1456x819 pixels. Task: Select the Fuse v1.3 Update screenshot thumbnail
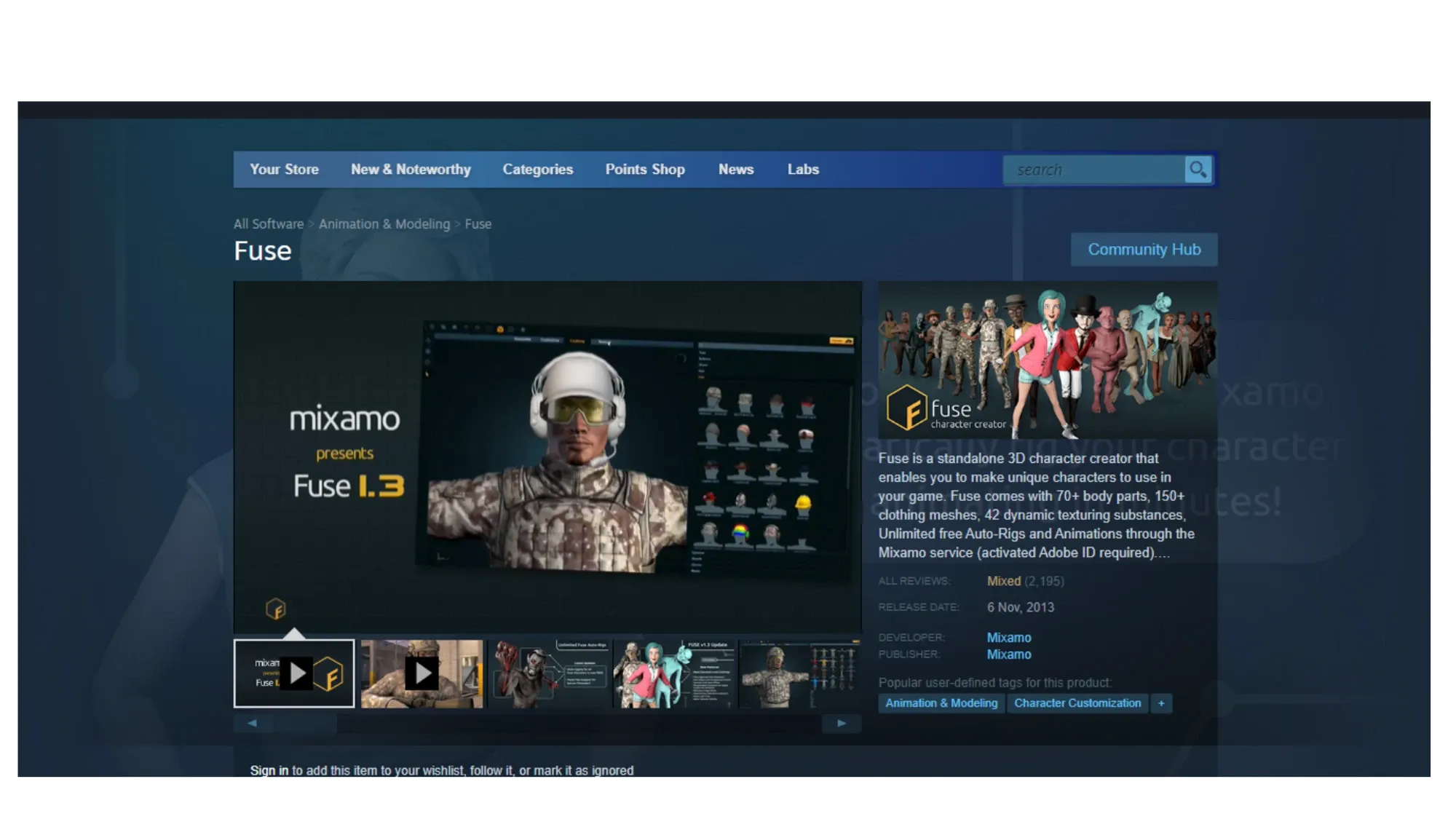tap(675, 673)
